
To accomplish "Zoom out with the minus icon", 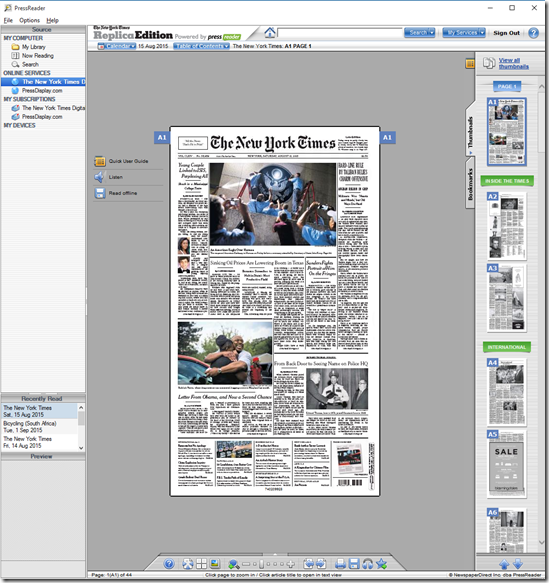I will click(x=246, y=564).
